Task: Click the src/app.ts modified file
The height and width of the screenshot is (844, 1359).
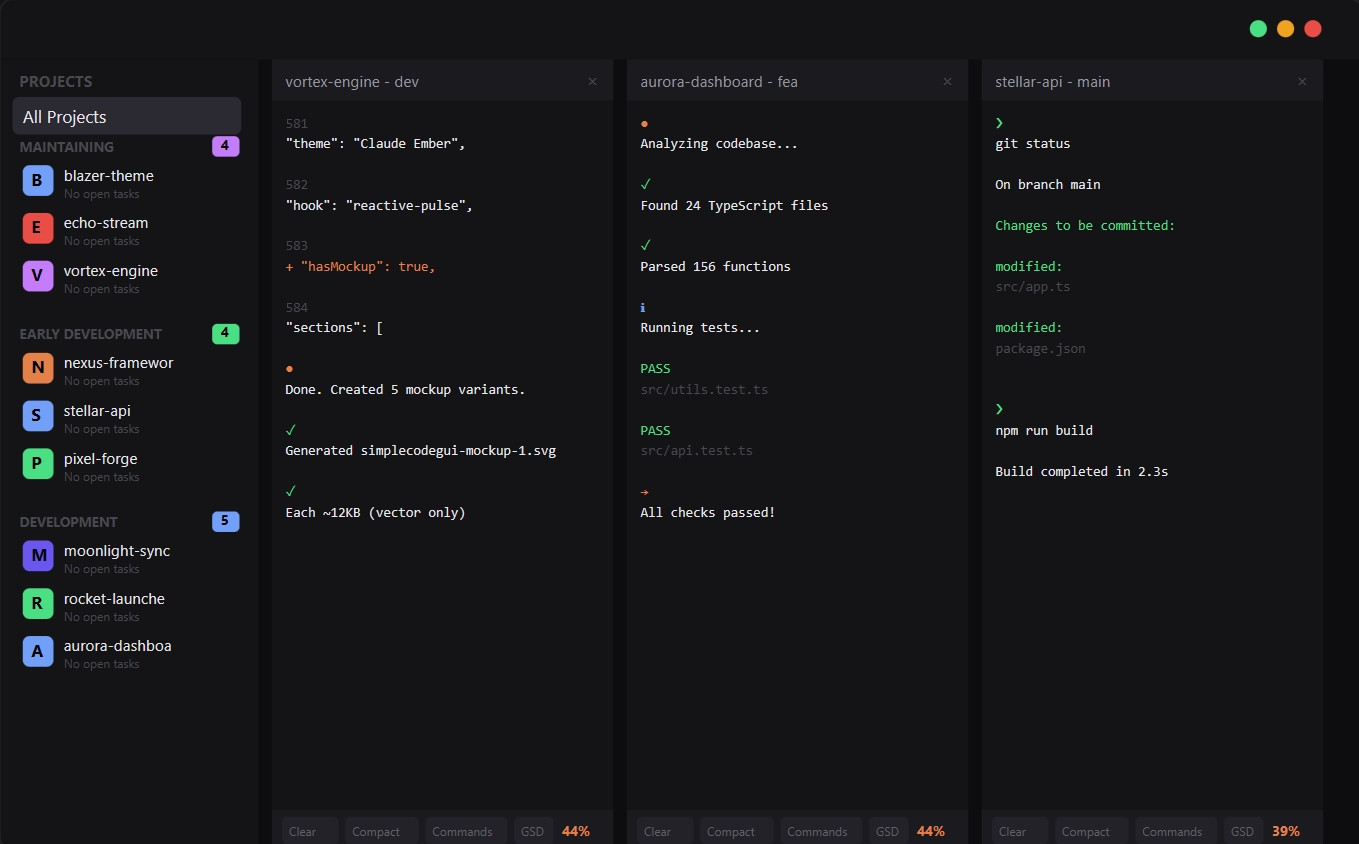Action: click(x=1033, y=287)
